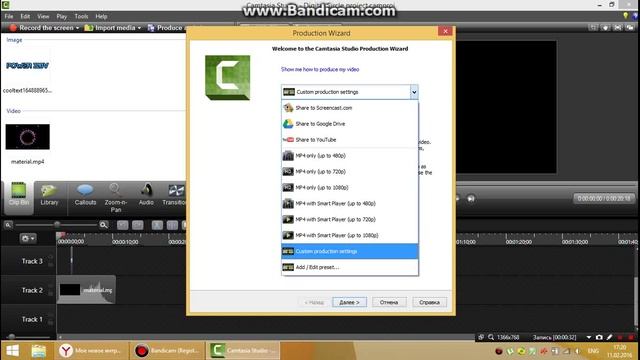Click the large Camtasia logo in the wizard
Viewport: 640px width, 360px height.
pos(227,78)
